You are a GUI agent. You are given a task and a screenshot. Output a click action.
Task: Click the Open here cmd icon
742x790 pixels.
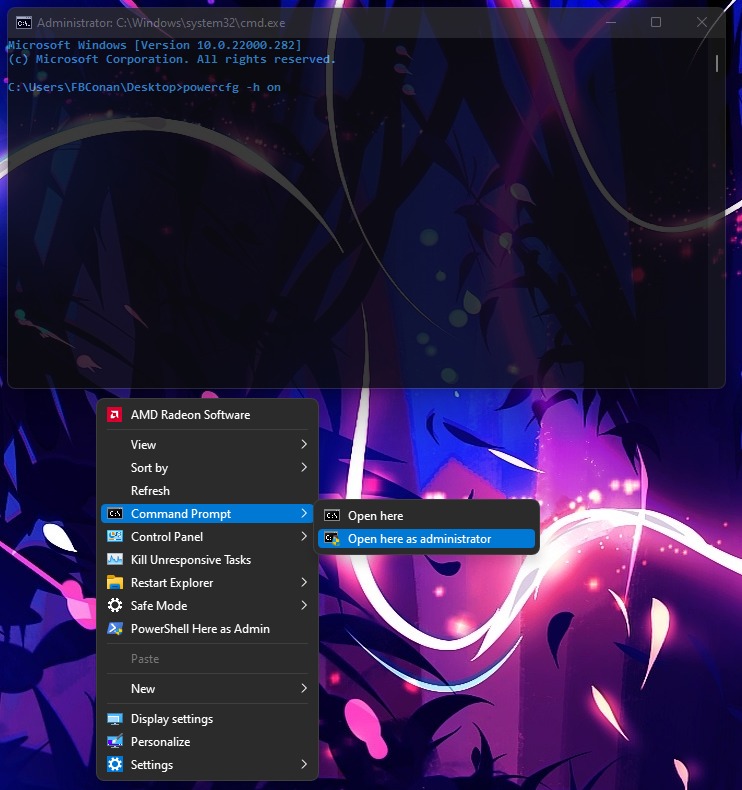tap(332, 515)
